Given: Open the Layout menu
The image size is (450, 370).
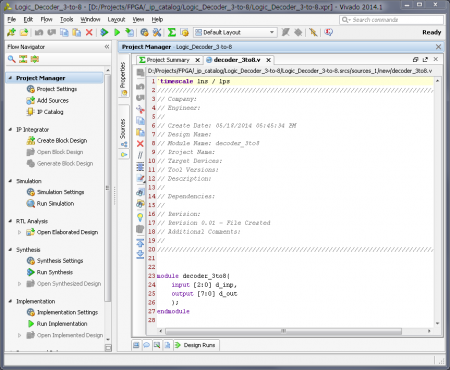Looking at the screenshot, I should pos(116,19).
